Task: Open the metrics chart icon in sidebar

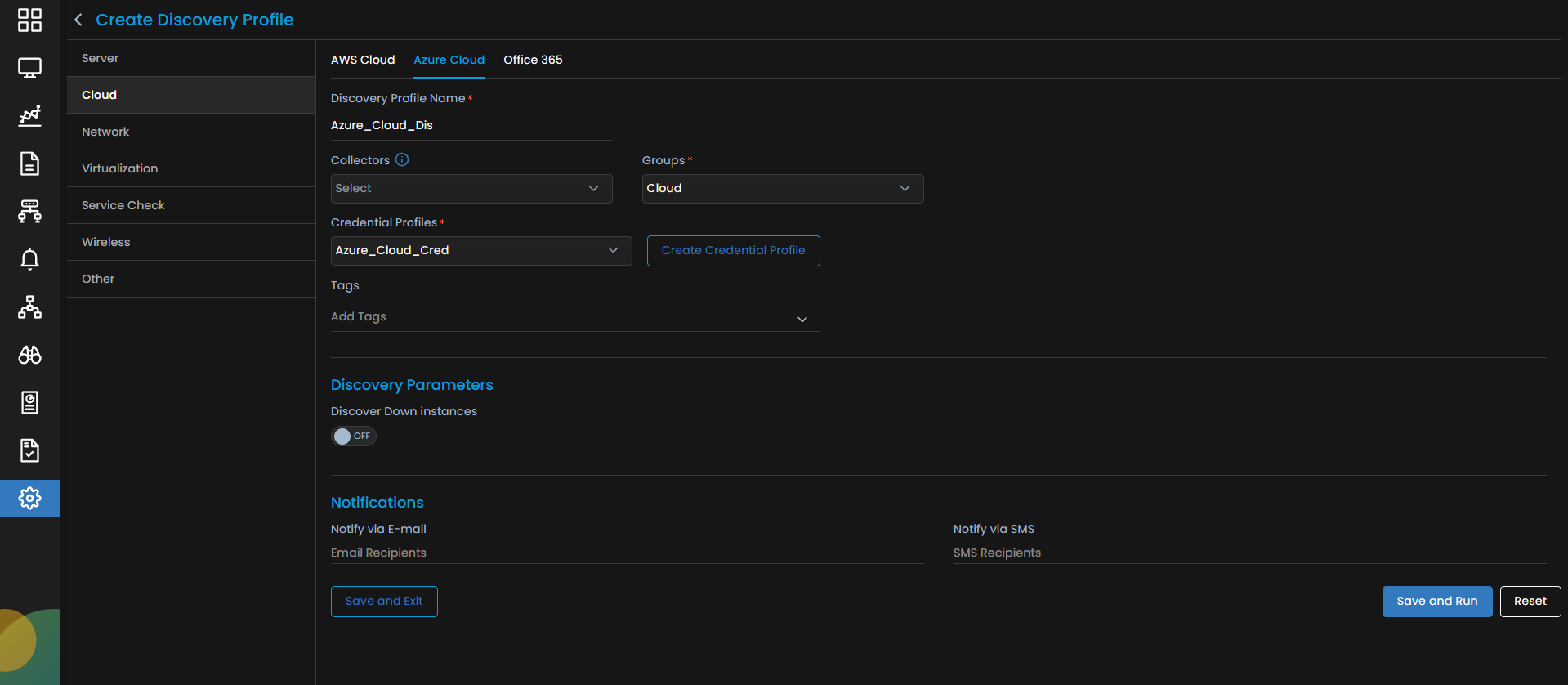Action: pyautogui.click(x=29, y=116)
